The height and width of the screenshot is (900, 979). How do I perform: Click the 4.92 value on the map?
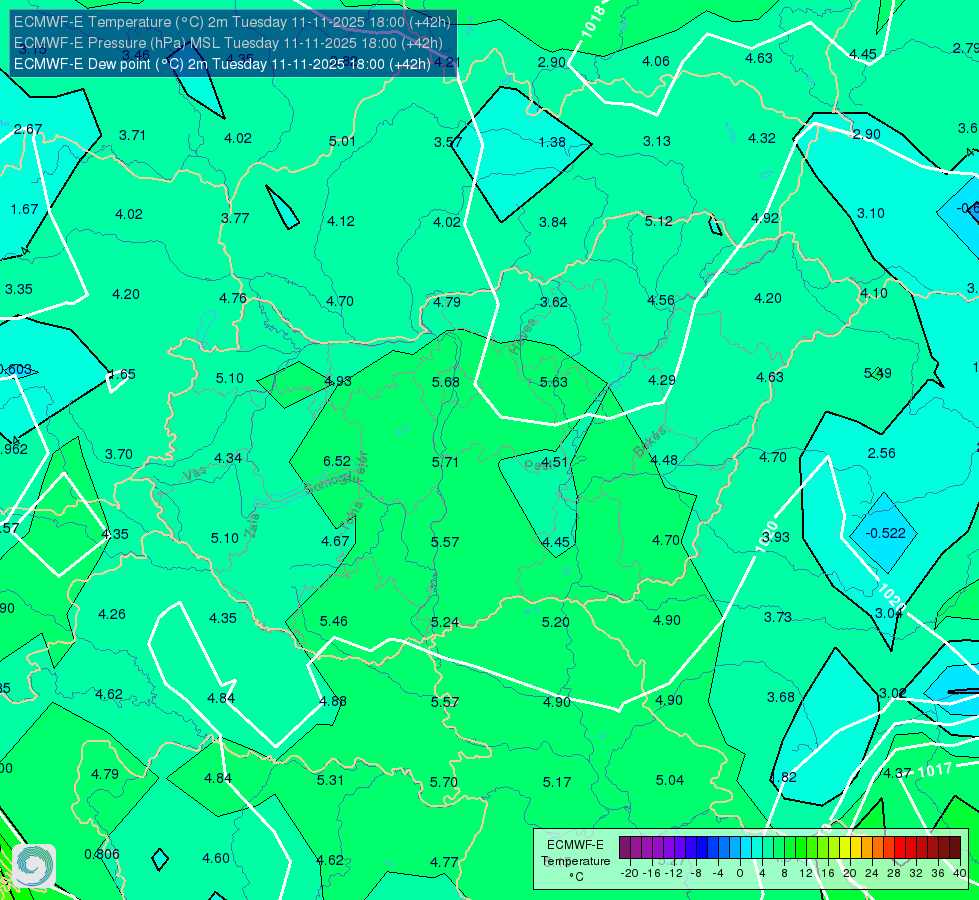pyautogui.click(x=765, y=218)
